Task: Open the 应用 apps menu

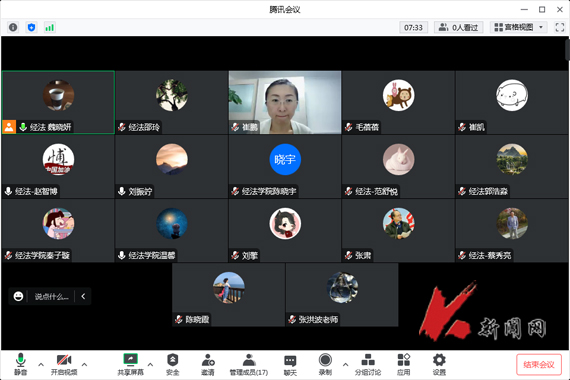Action: pos(404,364)
